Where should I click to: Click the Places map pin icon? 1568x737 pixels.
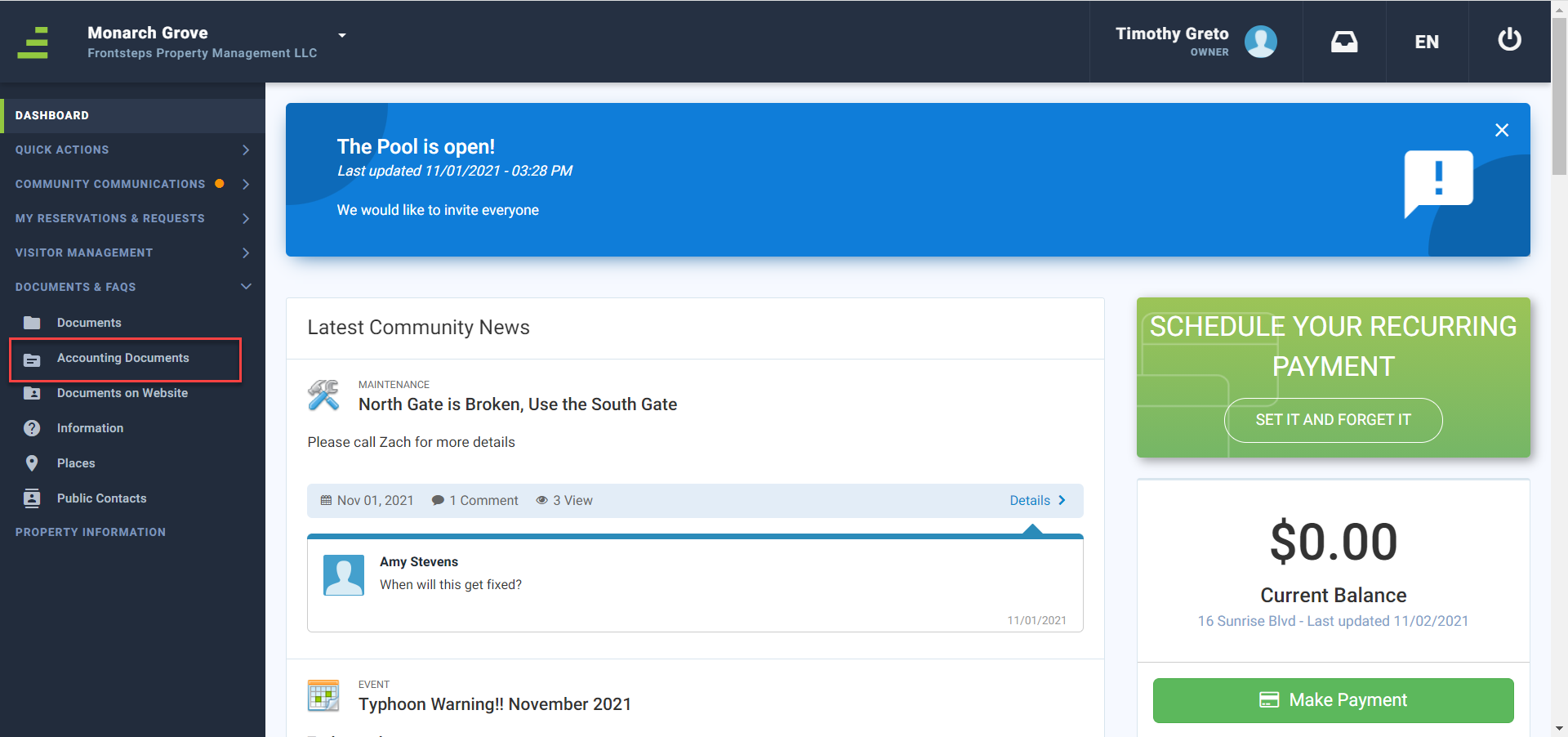pyautogui.click(x=32, y=463)
